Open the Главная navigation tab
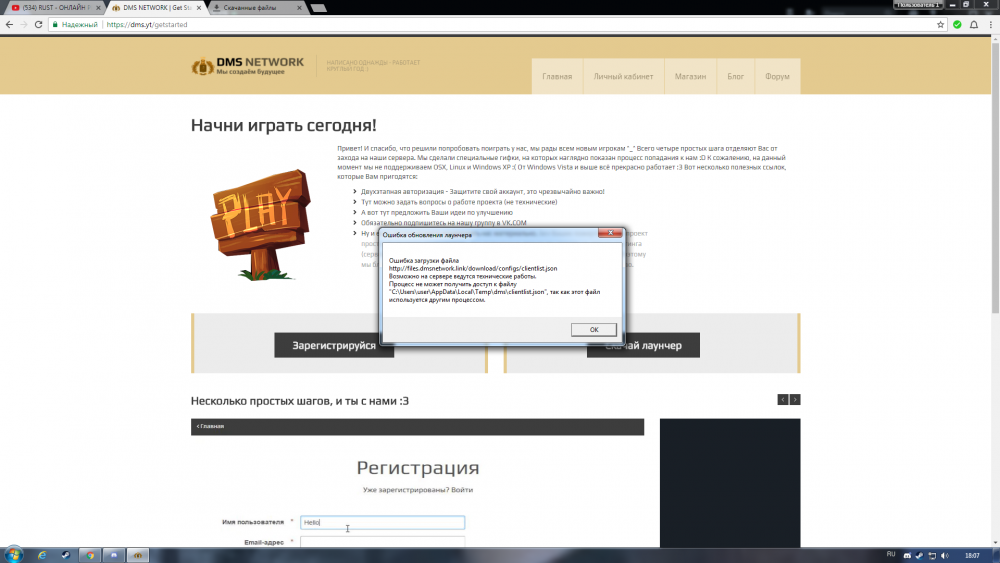 (x=557, y=77)
